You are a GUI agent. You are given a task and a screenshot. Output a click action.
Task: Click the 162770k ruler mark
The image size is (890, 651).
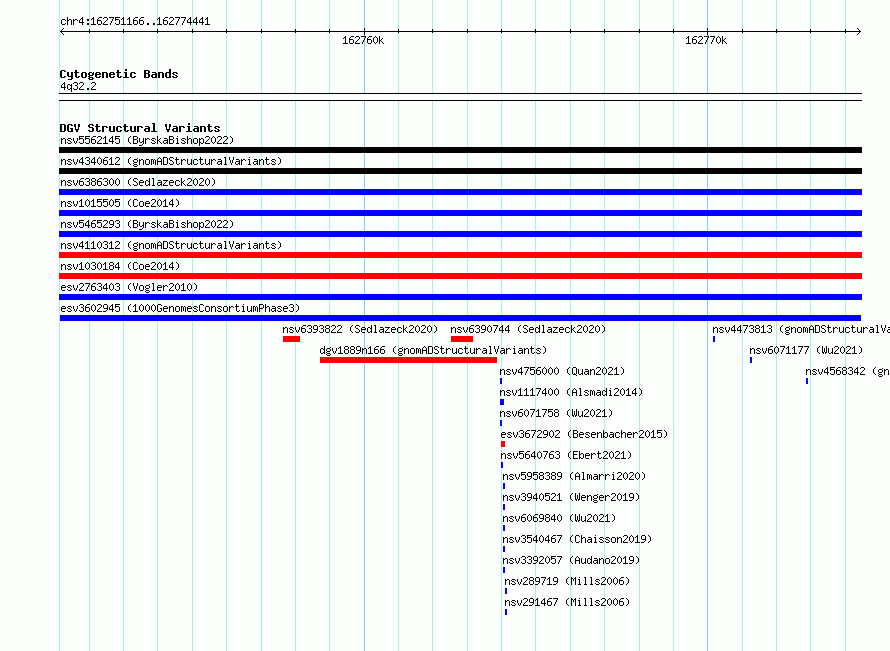click(x=706, y=40)
